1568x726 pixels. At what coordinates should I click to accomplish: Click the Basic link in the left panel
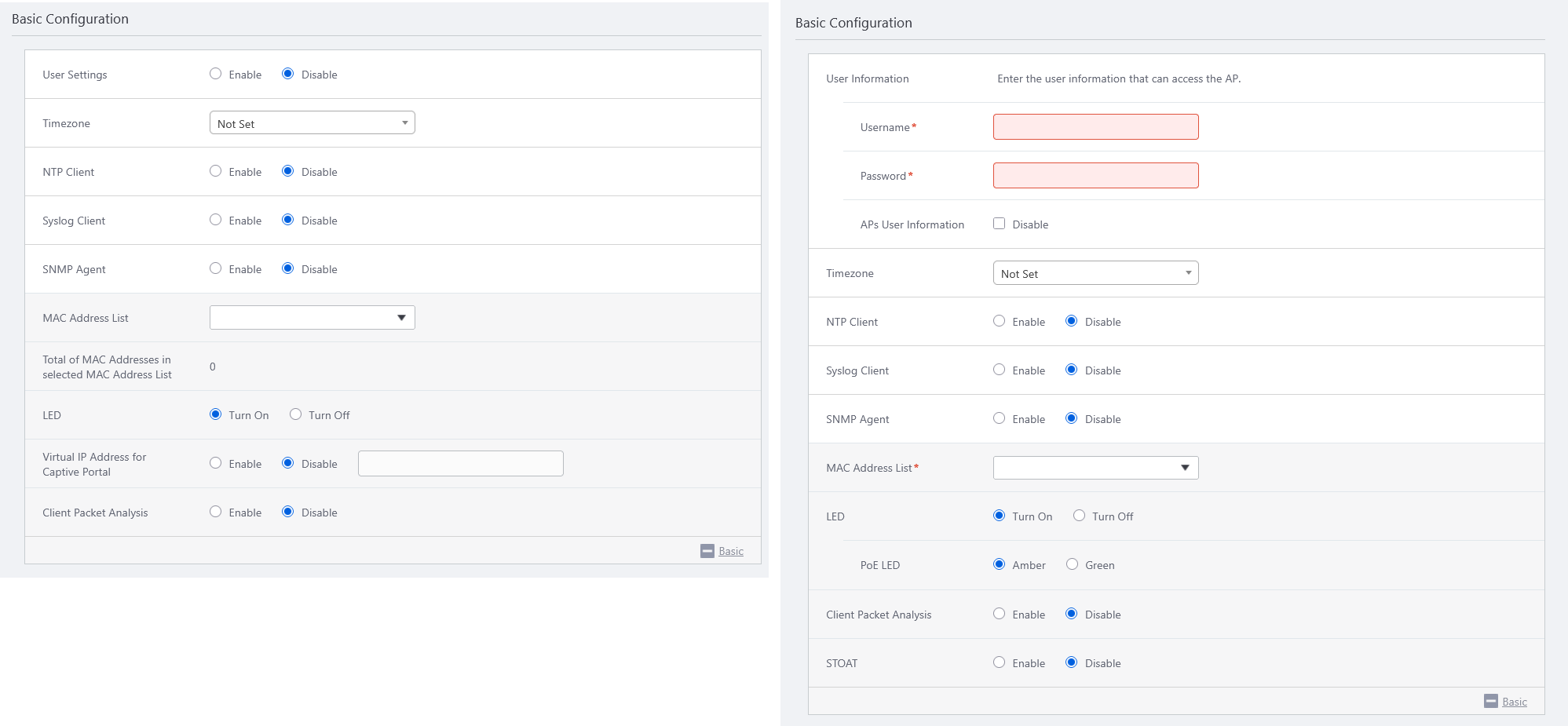pyautogui.click(x=730, y=551)
